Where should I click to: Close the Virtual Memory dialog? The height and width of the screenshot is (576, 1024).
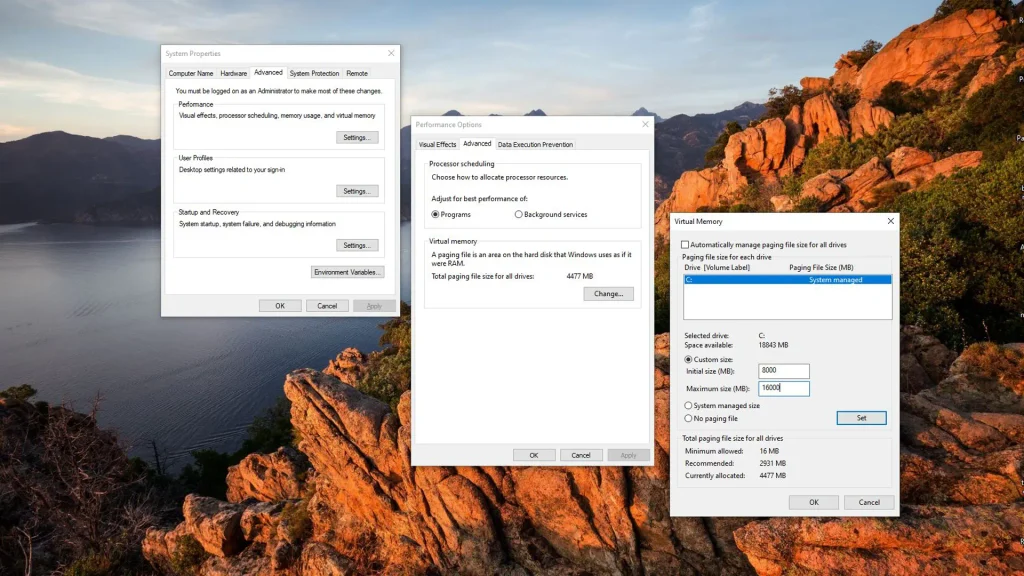(x=890, y=221)
